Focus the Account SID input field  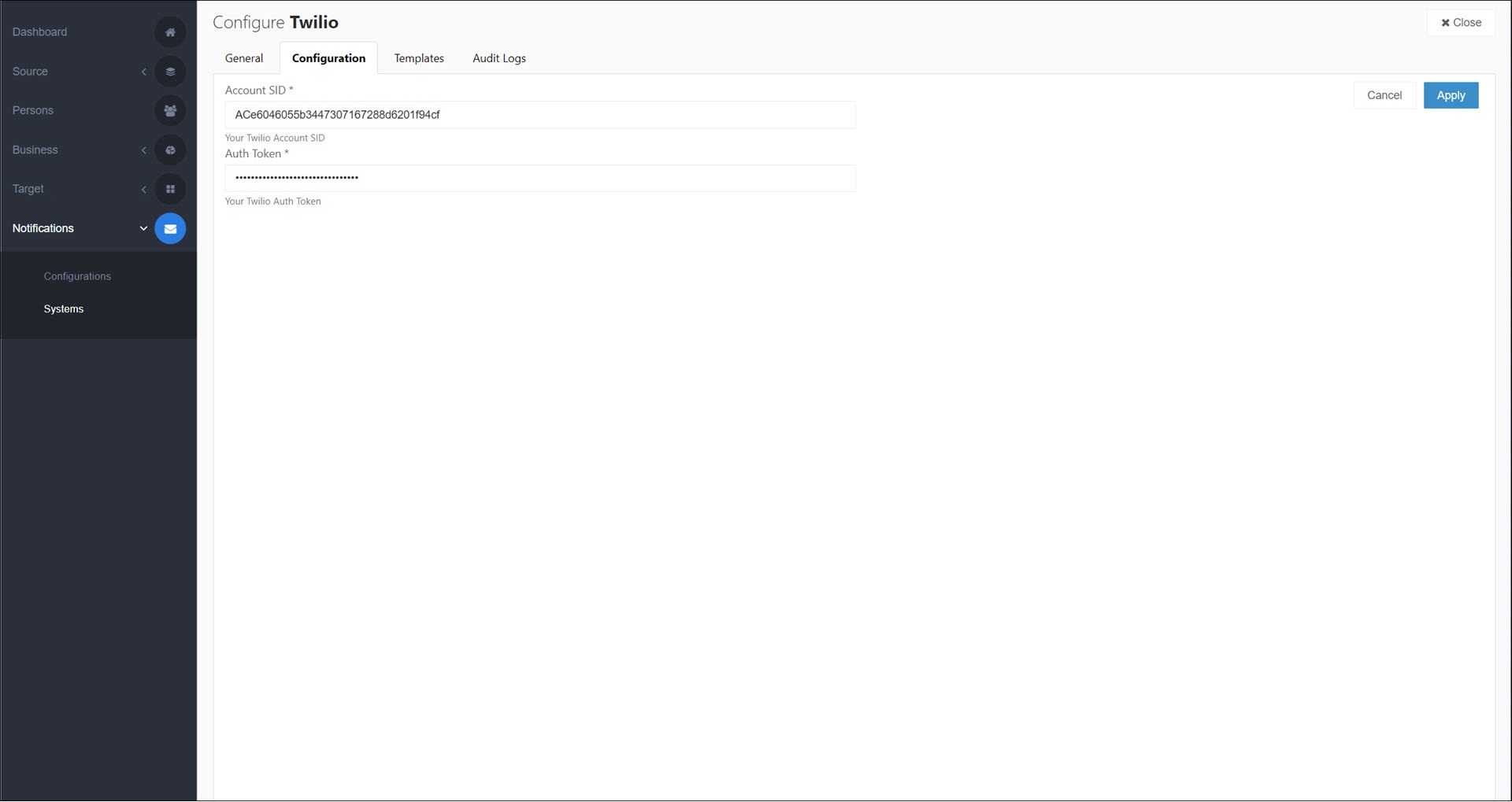[540, 115]
